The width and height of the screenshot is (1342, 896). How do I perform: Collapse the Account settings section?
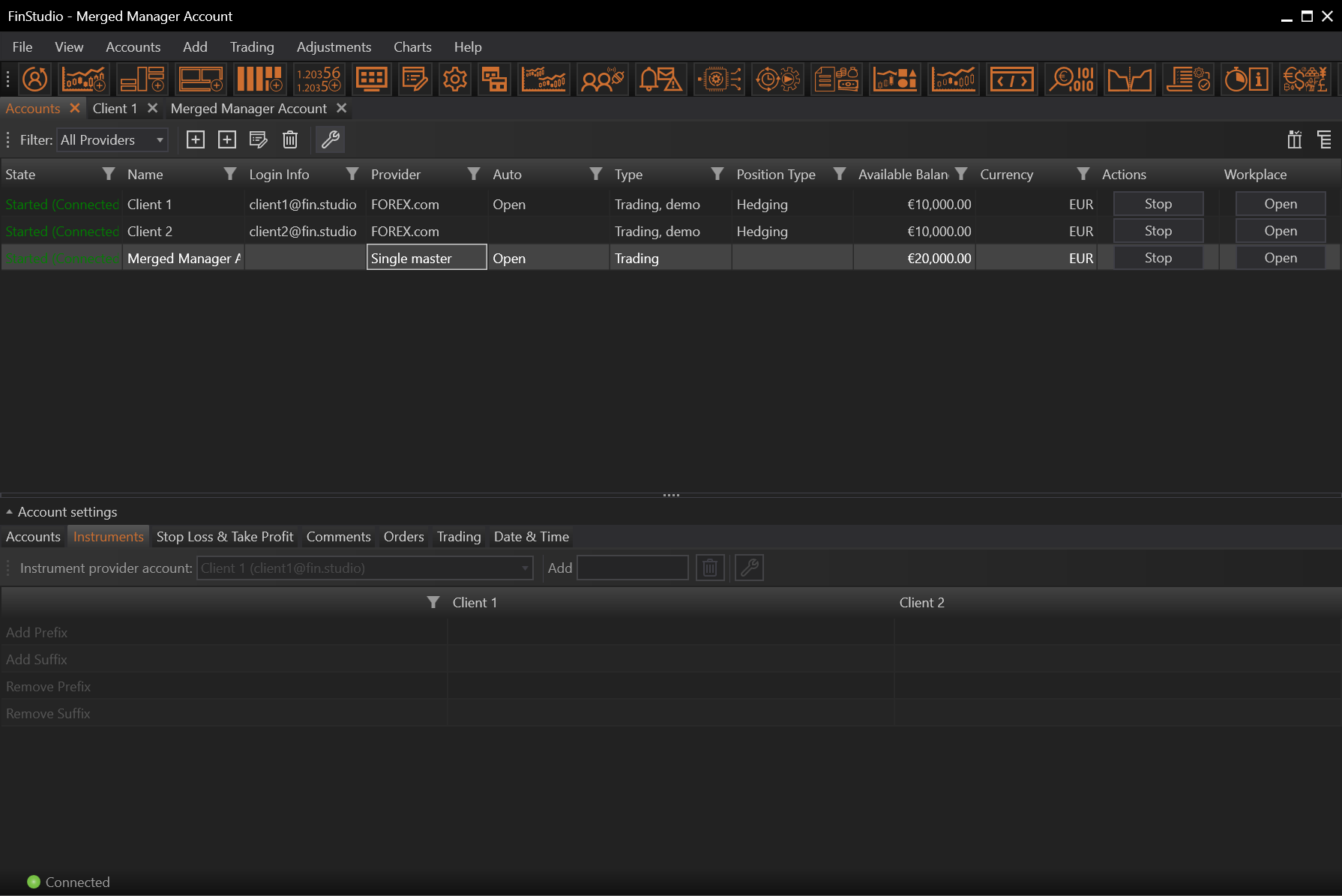click(x=9, y=512)
